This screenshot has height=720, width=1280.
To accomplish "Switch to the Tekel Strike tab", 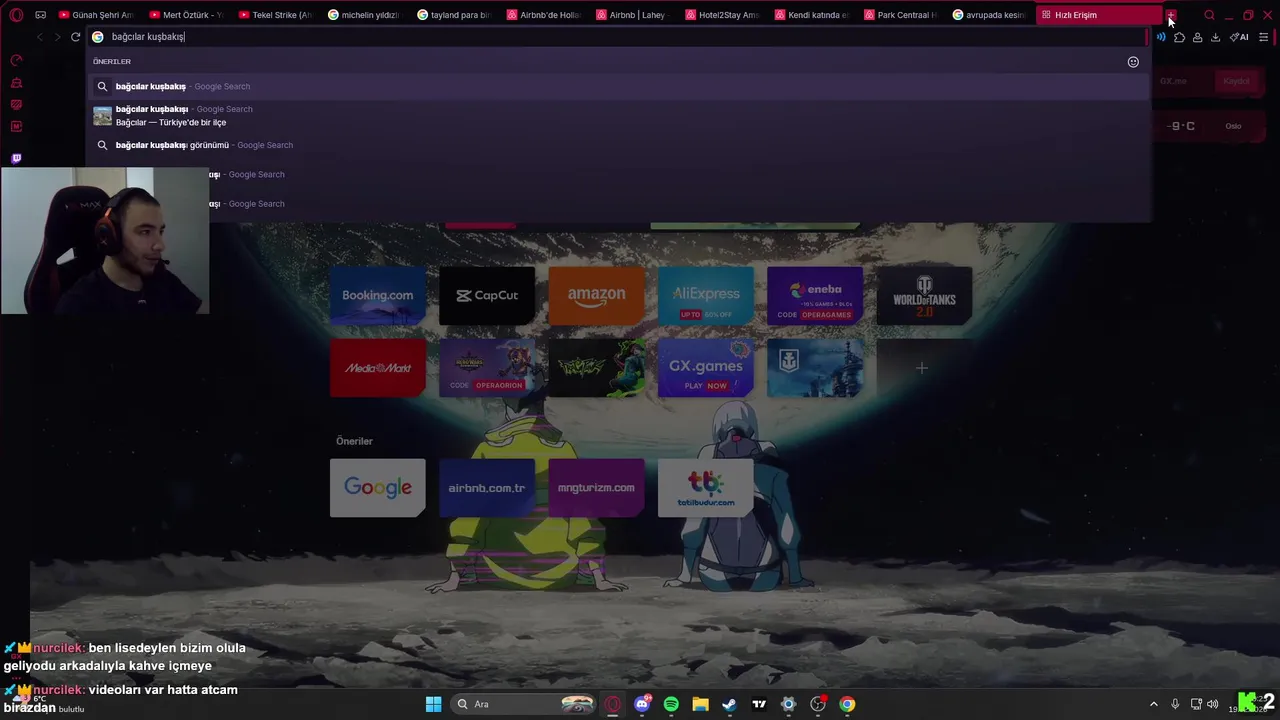I will (x=277, y=15).
